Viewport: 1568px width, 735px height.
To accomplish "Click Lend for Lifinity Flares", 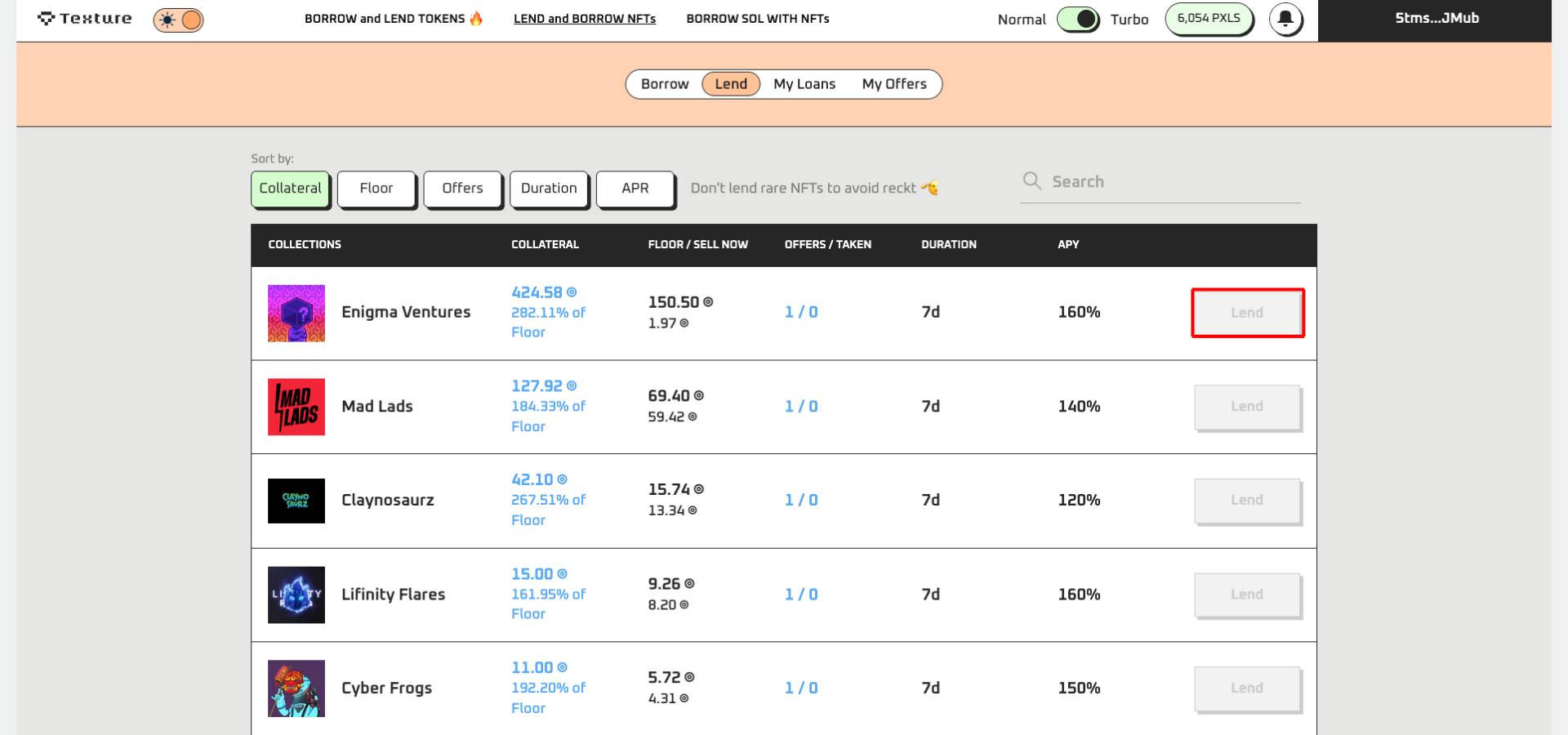I will point(1247,595).
